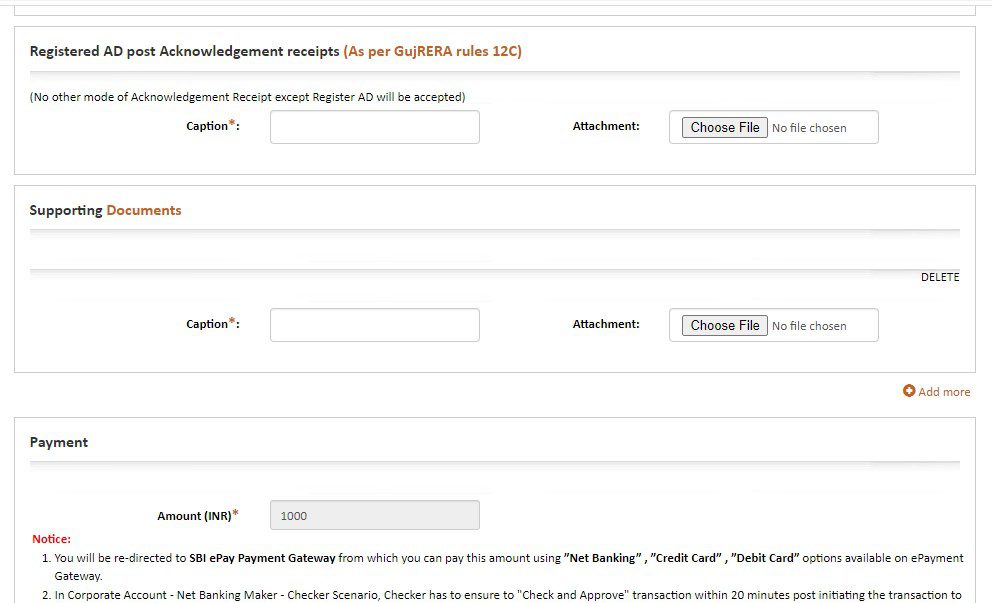Click Choose File under Supporting Documents
The height and width of the screenshot is (603, 992).
(x=725, y=325)
